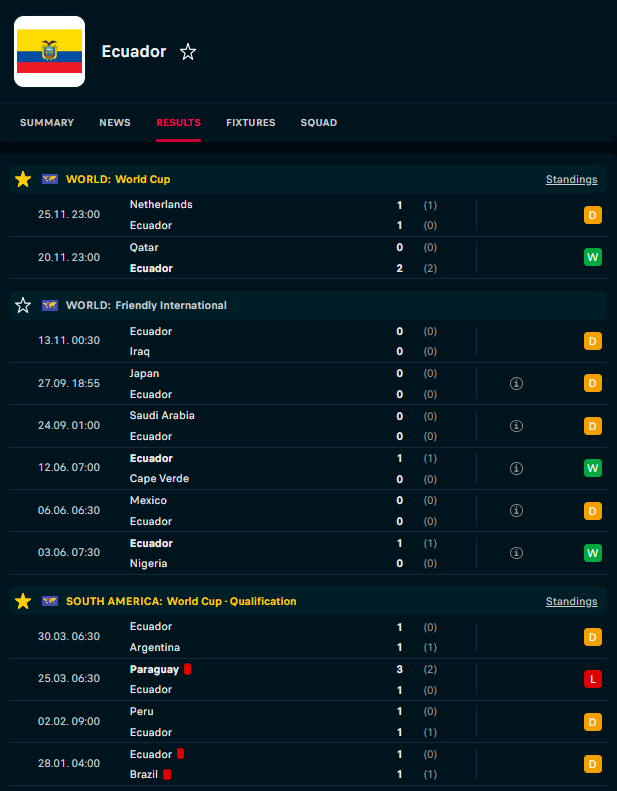Image resolution: width=617 pixels, height=791 pixels.
Task: Click the red L badge for Paraguay match
Action: 592,680
